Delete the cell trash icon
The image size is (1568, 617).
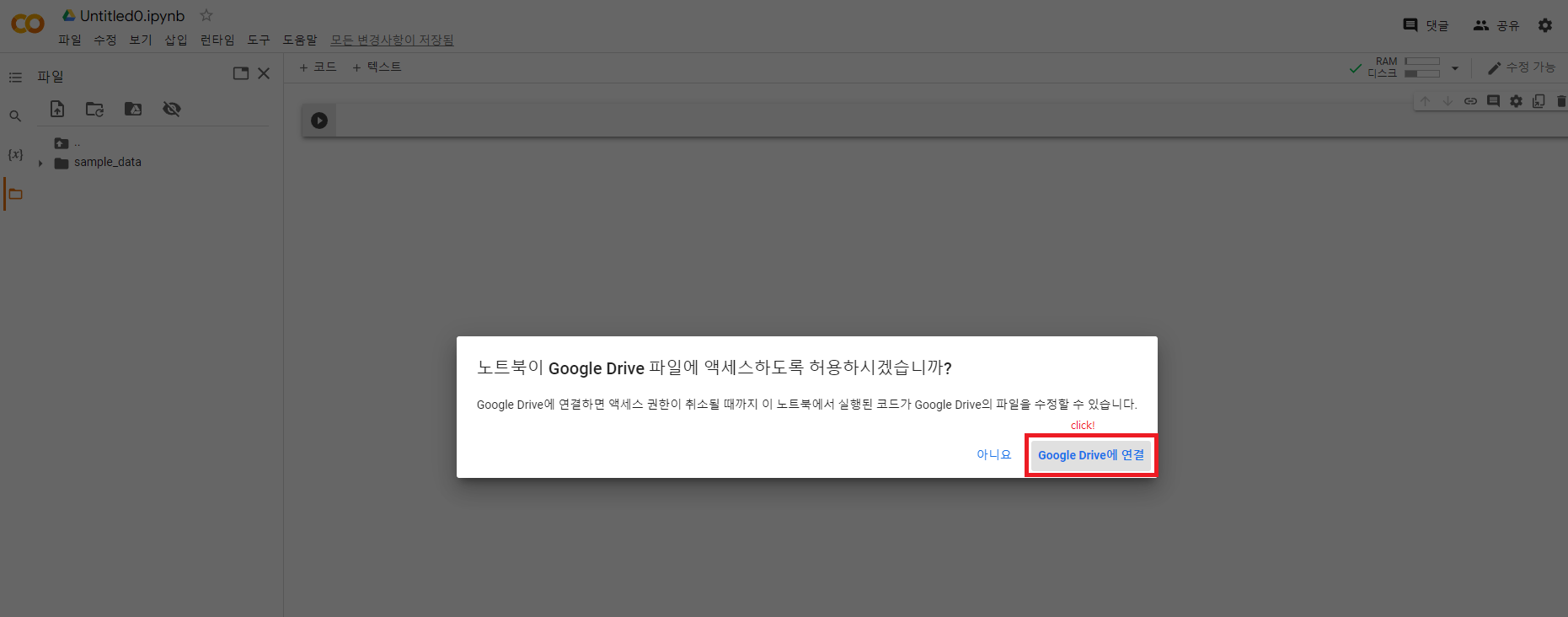tap(1560, 101)
